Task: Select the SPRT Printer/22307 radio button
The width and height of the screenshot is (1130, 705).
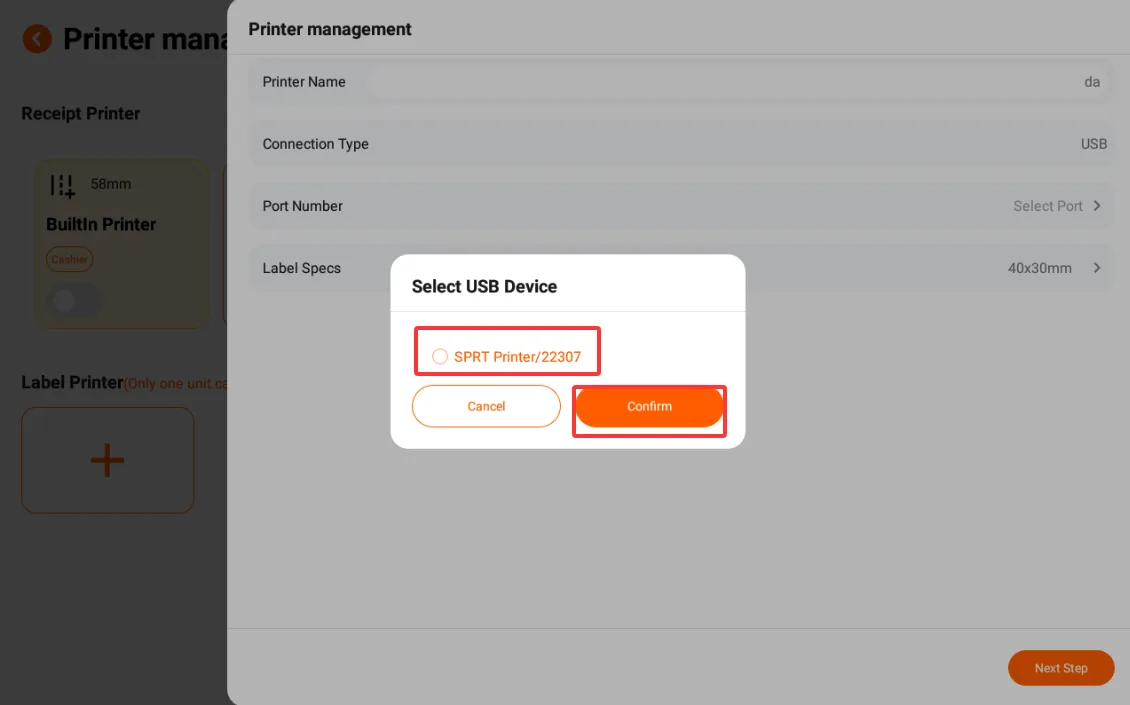Action: [x=440, y=356]
